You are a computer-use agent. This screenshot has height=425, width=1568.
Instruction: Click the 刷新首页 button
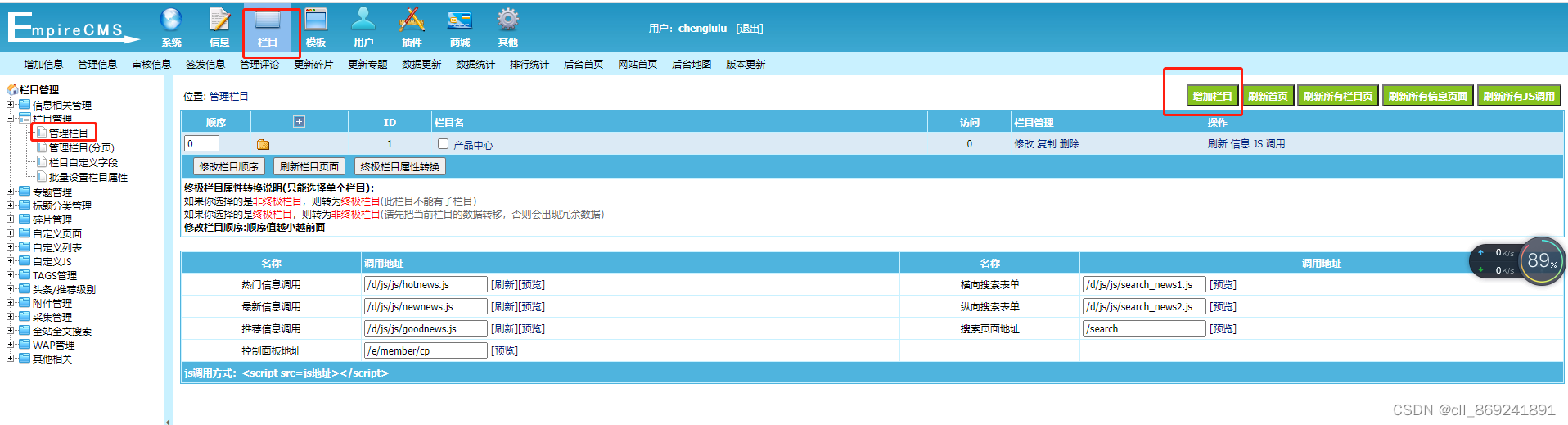click(x=1268, y=96)
